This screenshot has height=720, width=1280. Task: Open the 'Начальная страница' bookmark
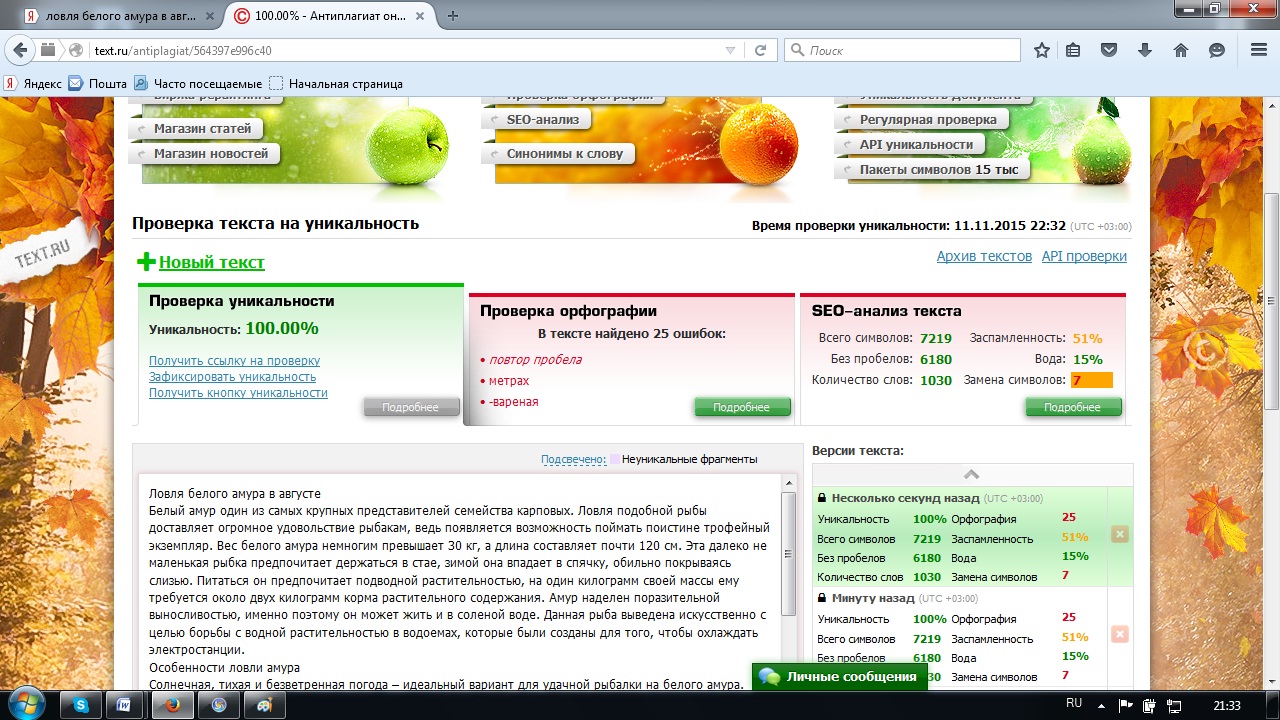tap(336, 84)
